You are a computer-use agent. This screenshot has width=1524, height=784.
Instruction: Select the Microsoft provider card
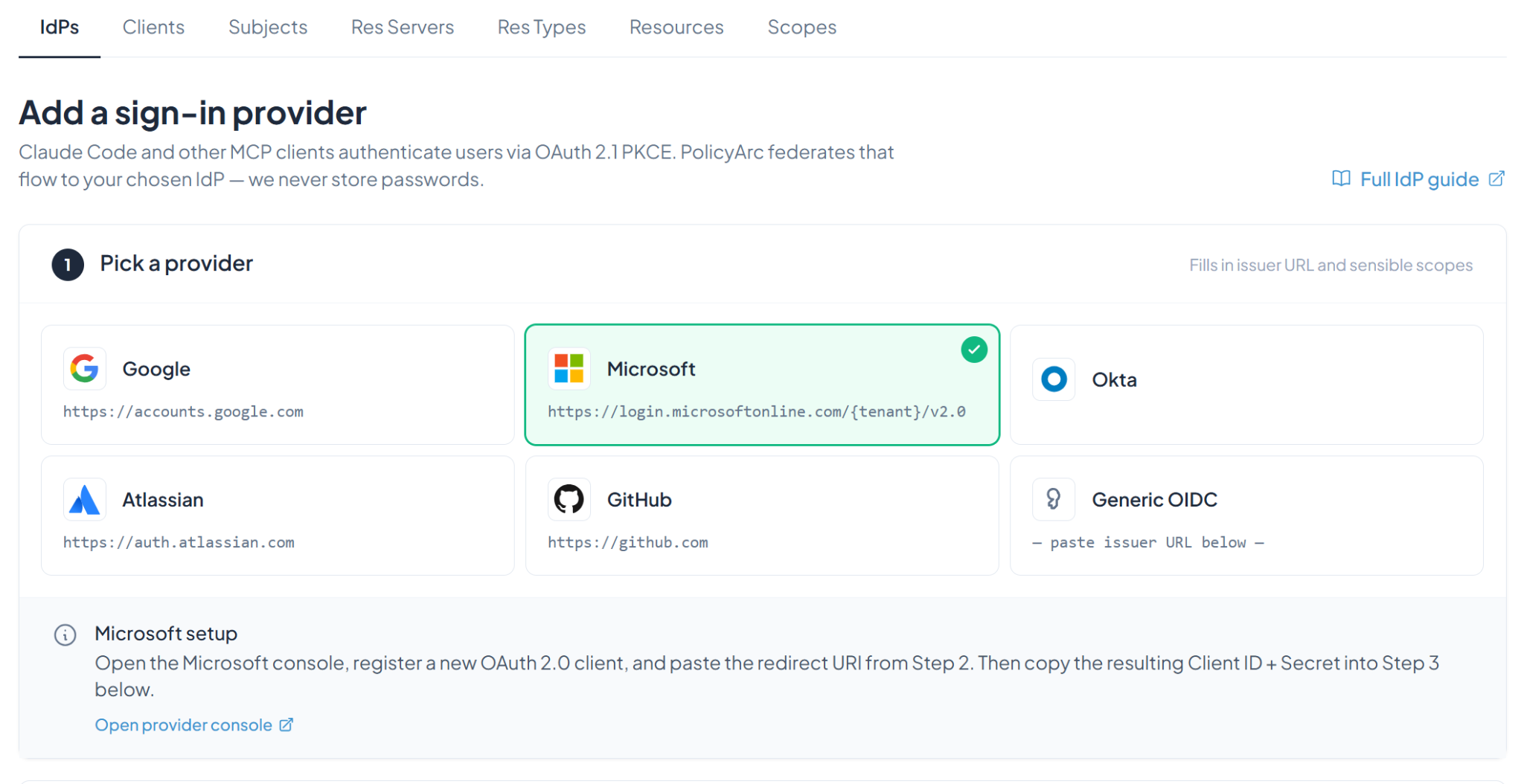[762, 385]
